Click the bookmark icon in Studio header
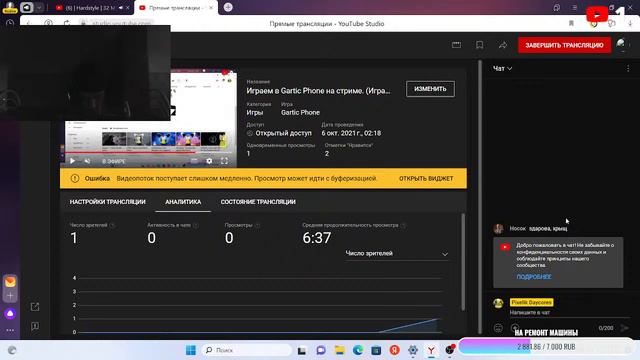 click(480, 45)
